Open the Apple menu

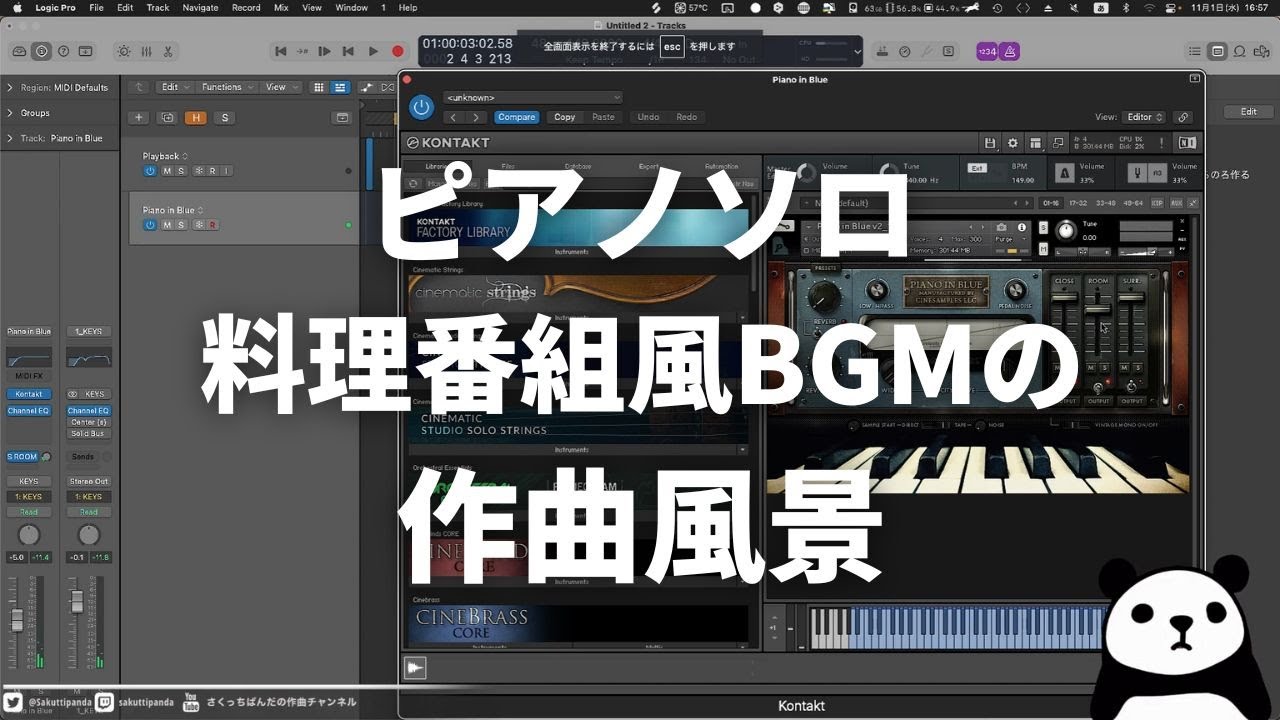[16, 7]
